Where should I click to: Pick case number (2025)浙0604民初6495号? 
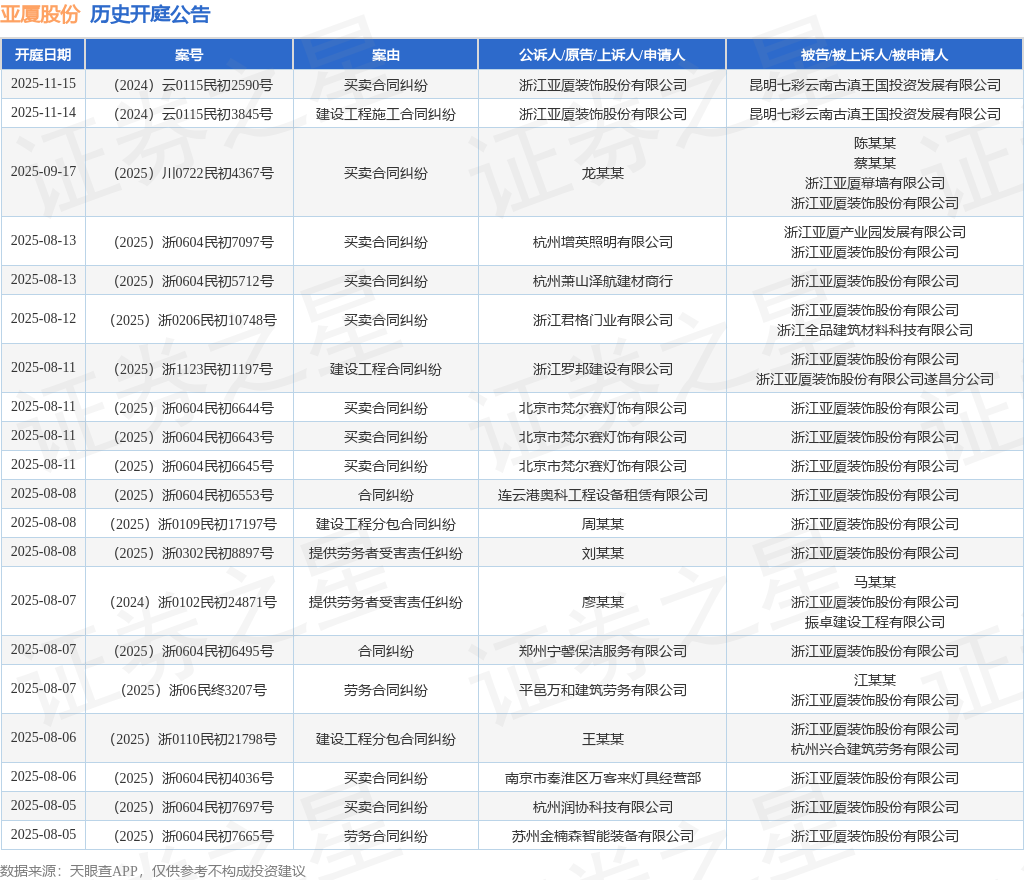[x=189, y=651]
